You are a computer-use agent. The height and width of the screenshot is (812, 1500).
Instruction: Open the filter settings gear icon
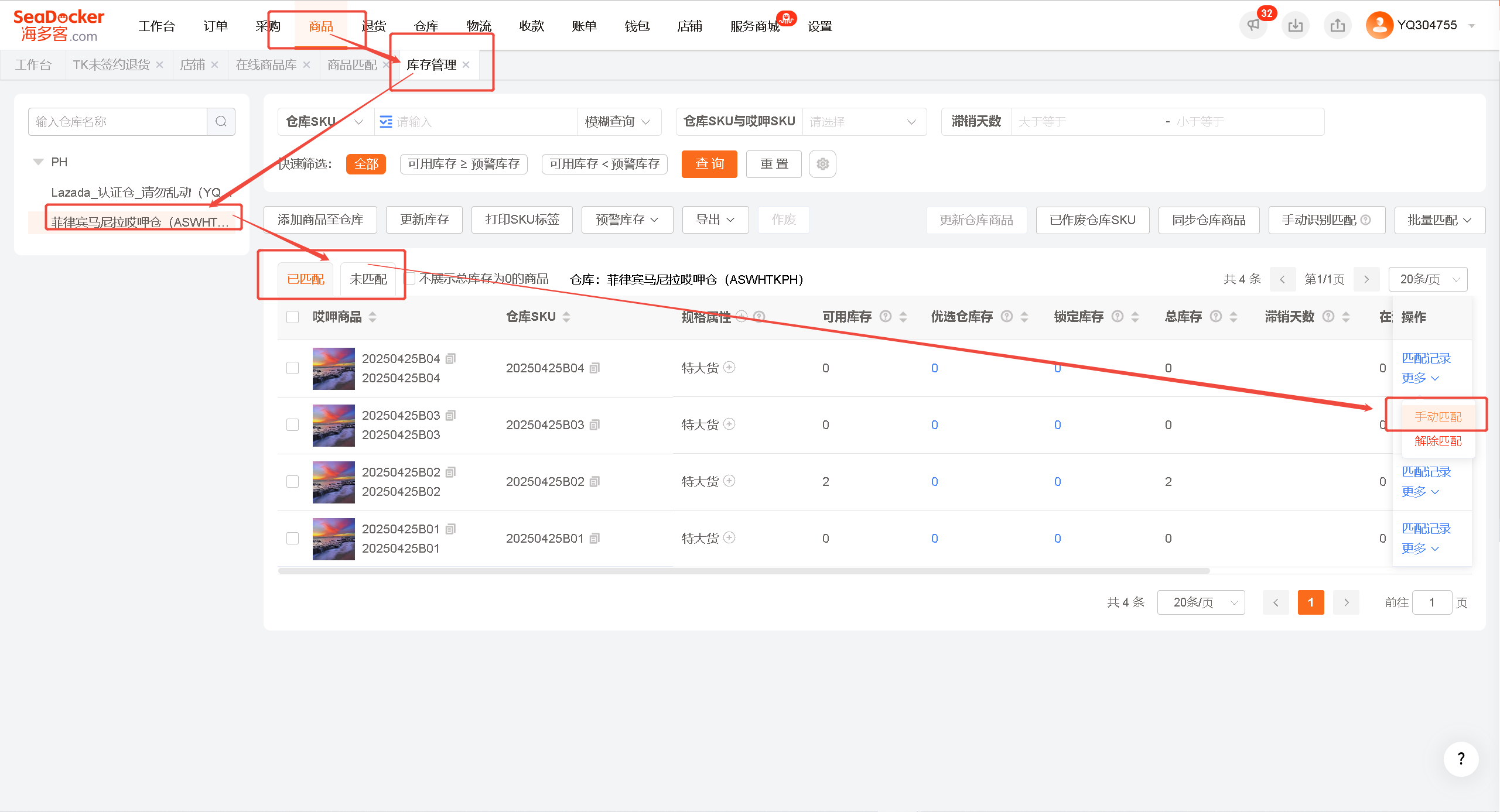point(822,164)
